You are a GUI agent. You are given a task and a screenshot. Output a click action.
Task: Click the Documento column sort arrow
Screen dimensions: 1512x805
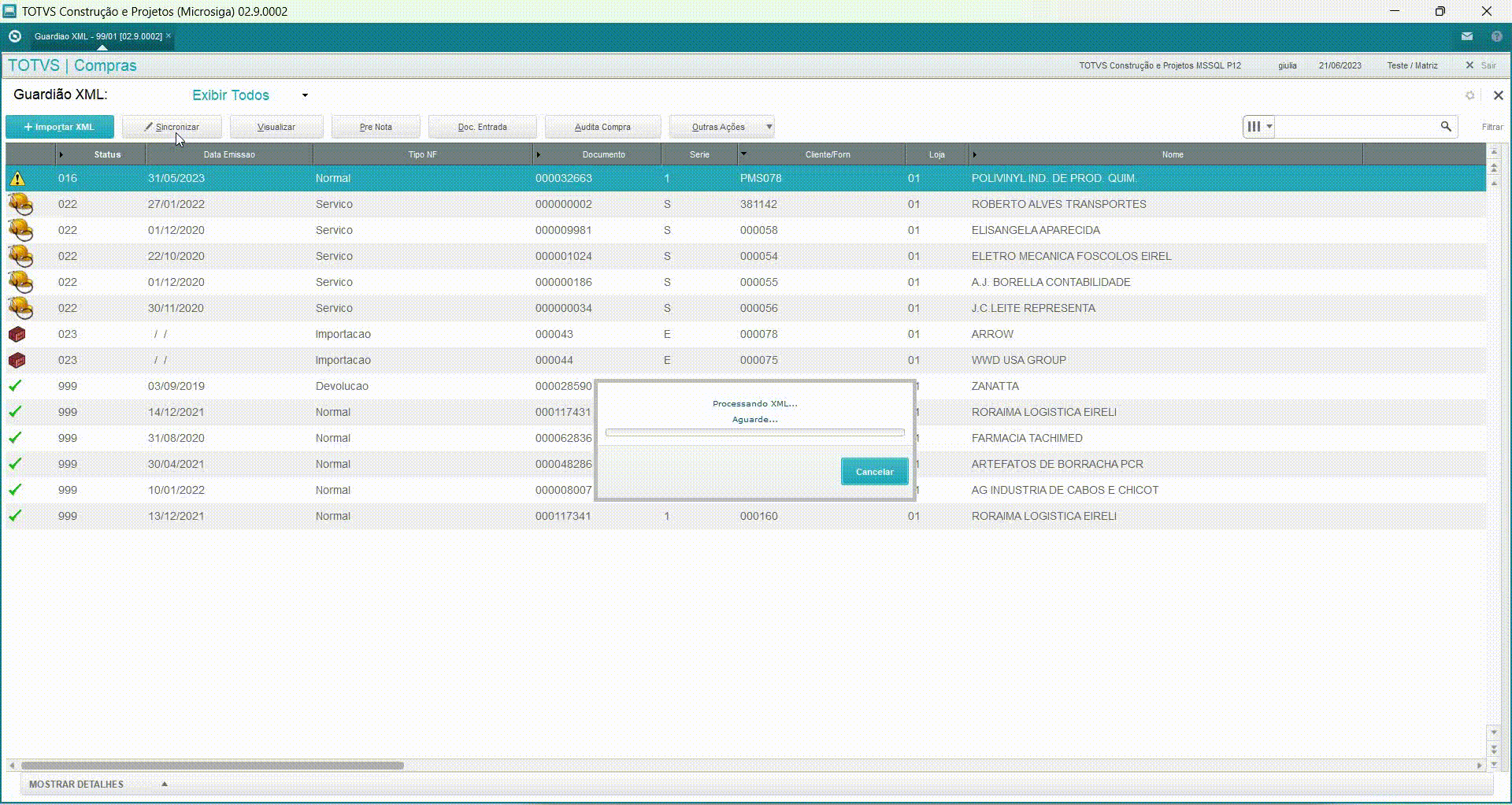[x=539, y=154]
